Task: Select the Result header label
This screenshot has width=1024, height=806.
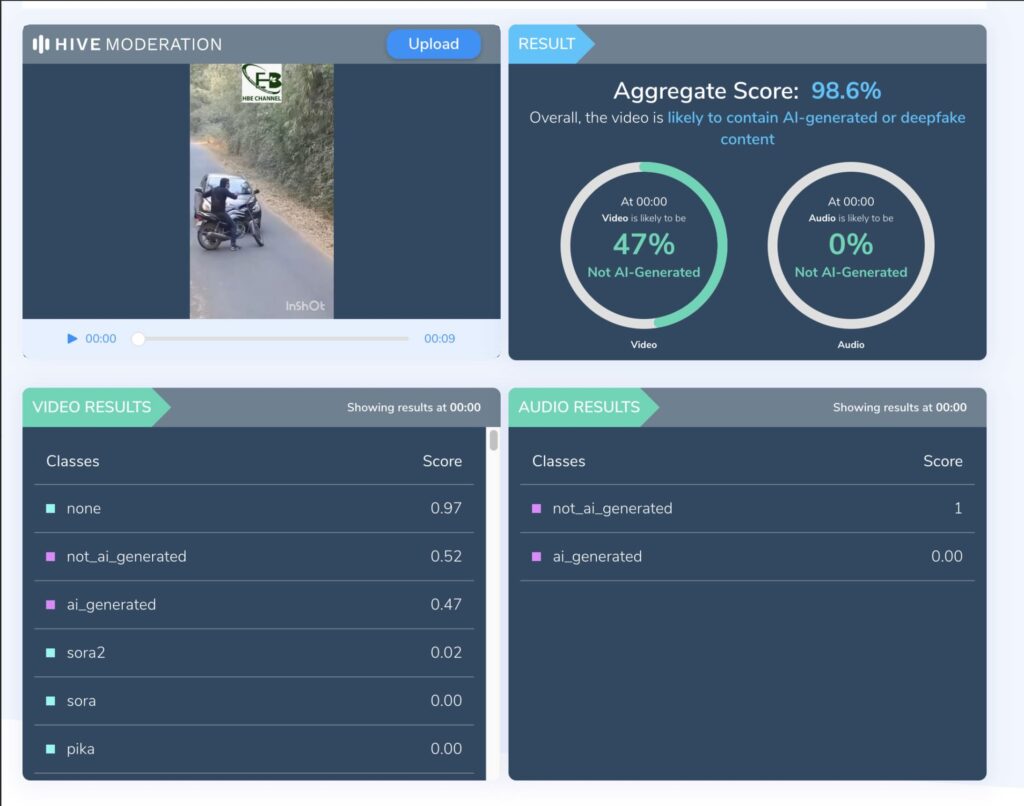Action: point(546,44)
